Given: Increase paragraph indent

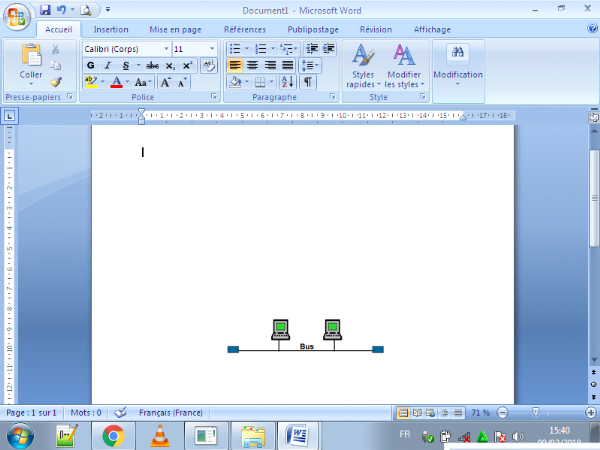Looking at the screenshot, I should [329, 49].
